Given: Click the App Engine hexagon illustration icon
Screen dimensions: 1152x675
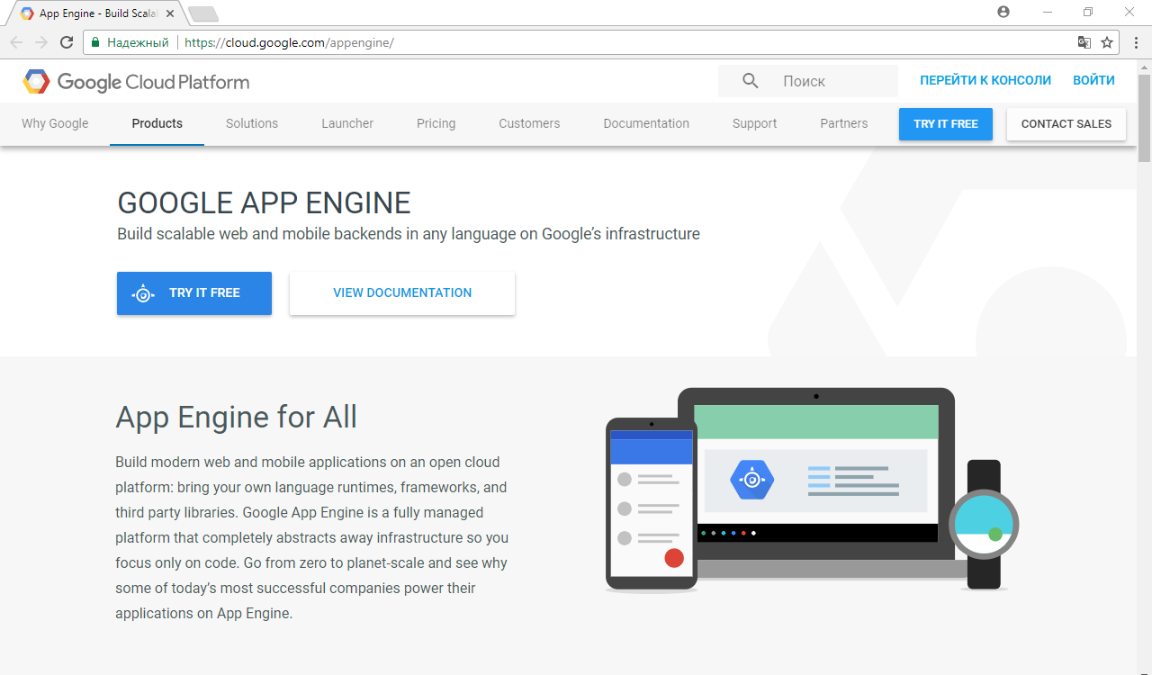Looking at the screenshot, I should (x=752, y=480).
